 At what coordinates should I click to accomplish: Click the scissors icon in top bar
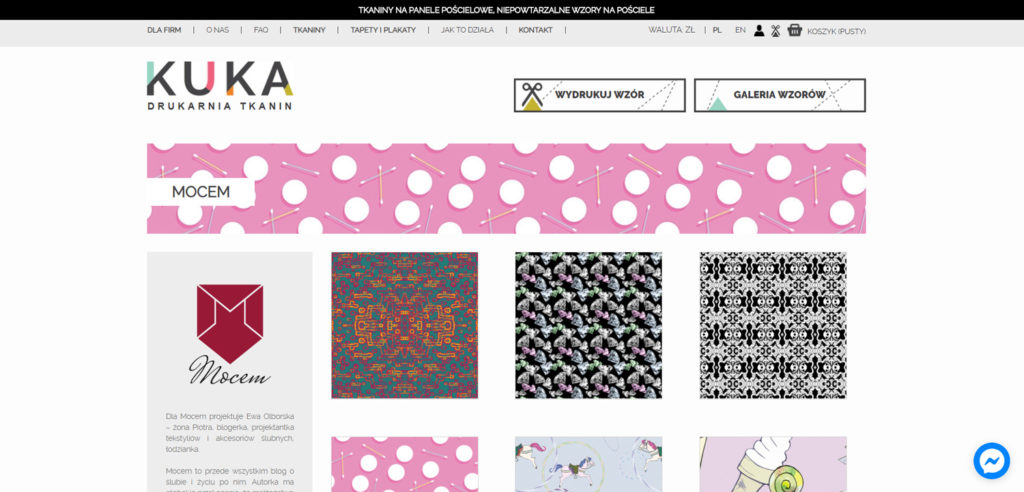point(775,30)
